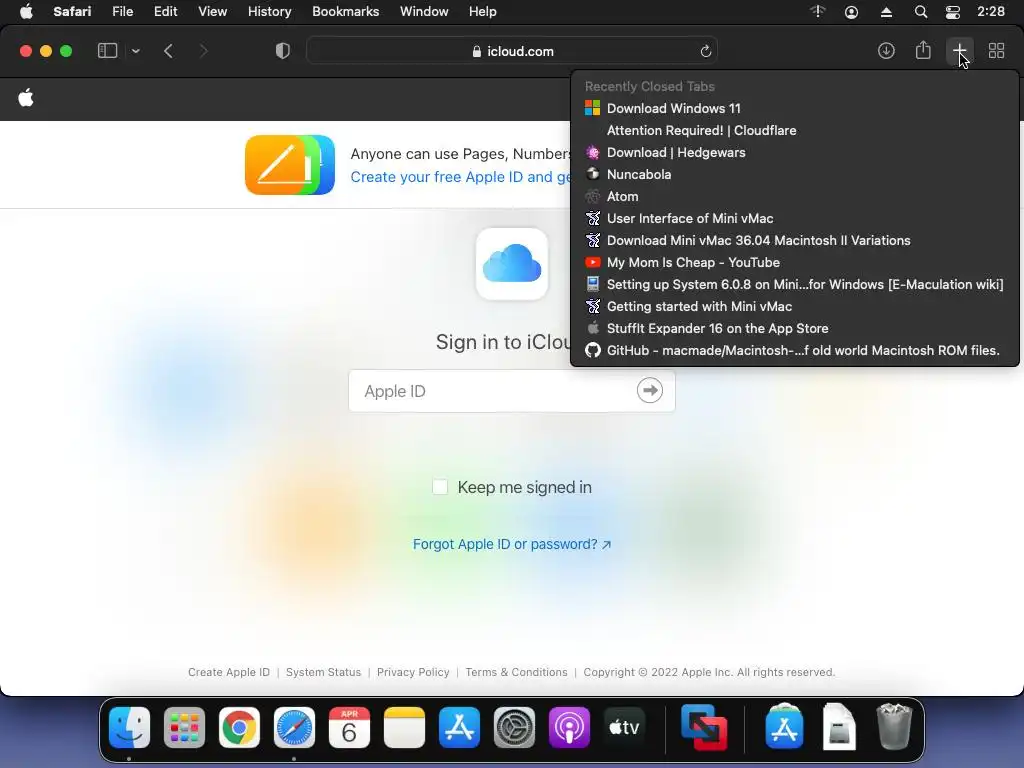Open Create Apple ID footer link
Viewport: 1024px width, 768px height.
tap(229, 672)
